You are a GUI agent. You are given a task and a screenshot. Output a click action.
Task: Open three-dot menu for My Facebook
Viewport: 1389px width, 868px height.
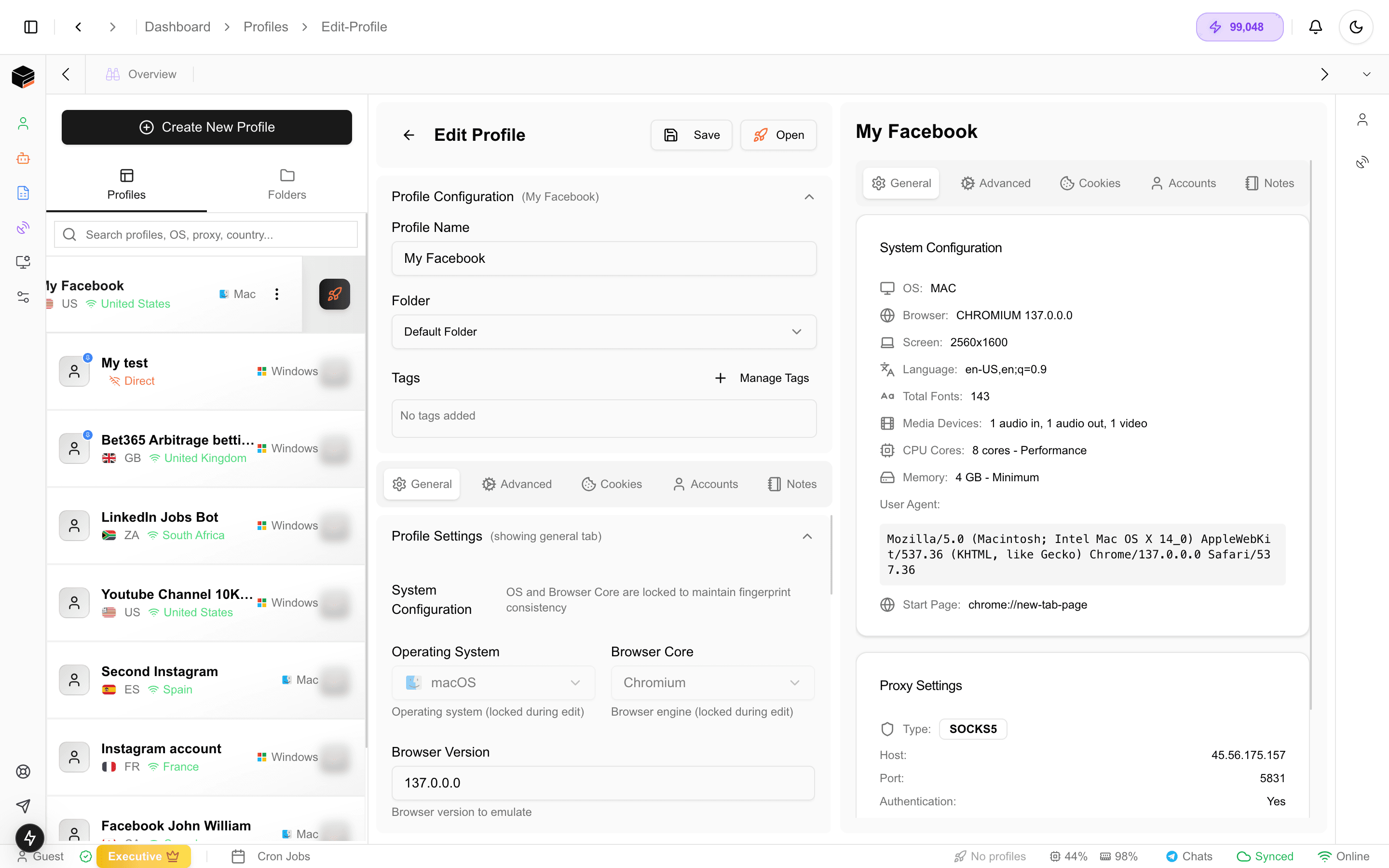277,294
